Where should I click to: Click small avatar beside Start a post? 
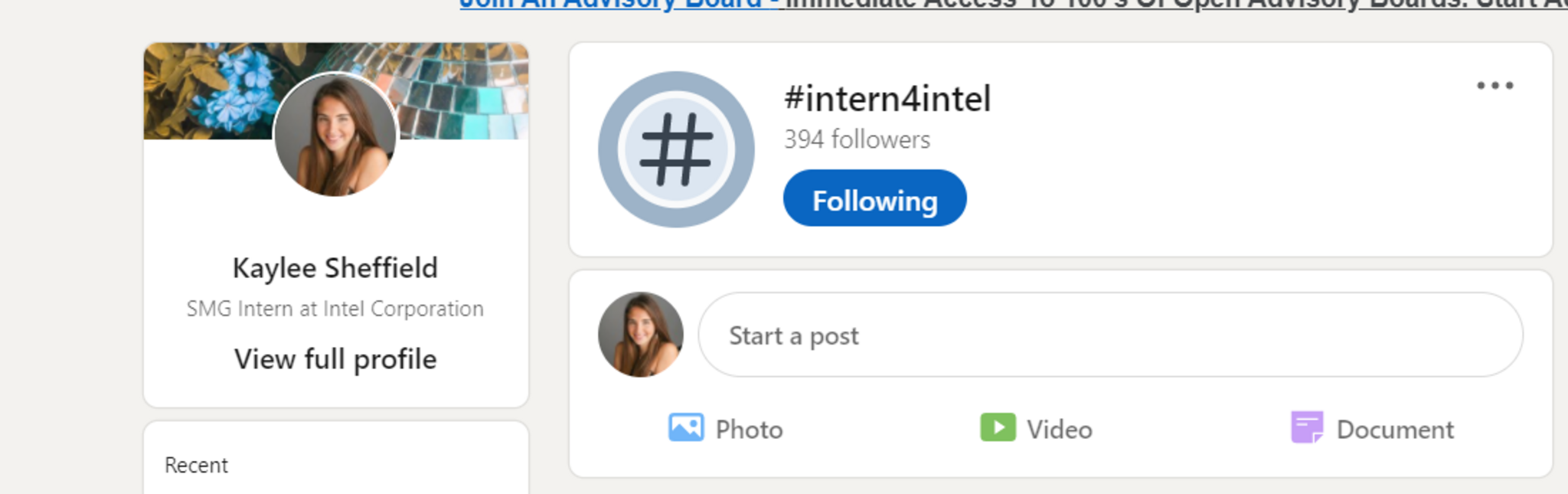(641, 335)
